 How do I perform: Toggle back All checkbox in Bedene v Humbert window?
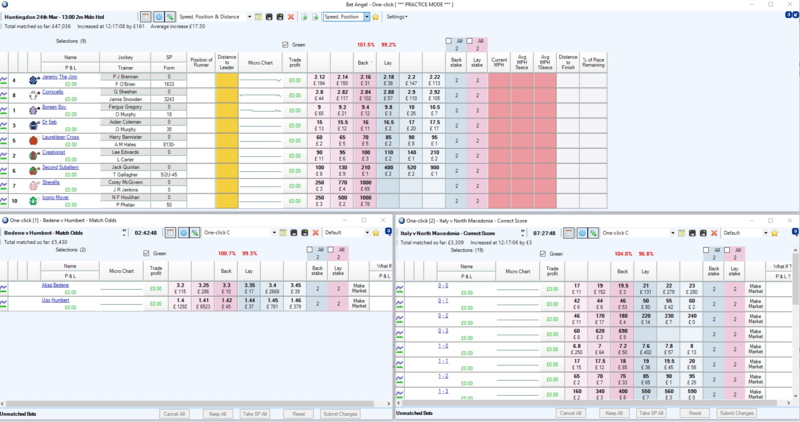310,250
